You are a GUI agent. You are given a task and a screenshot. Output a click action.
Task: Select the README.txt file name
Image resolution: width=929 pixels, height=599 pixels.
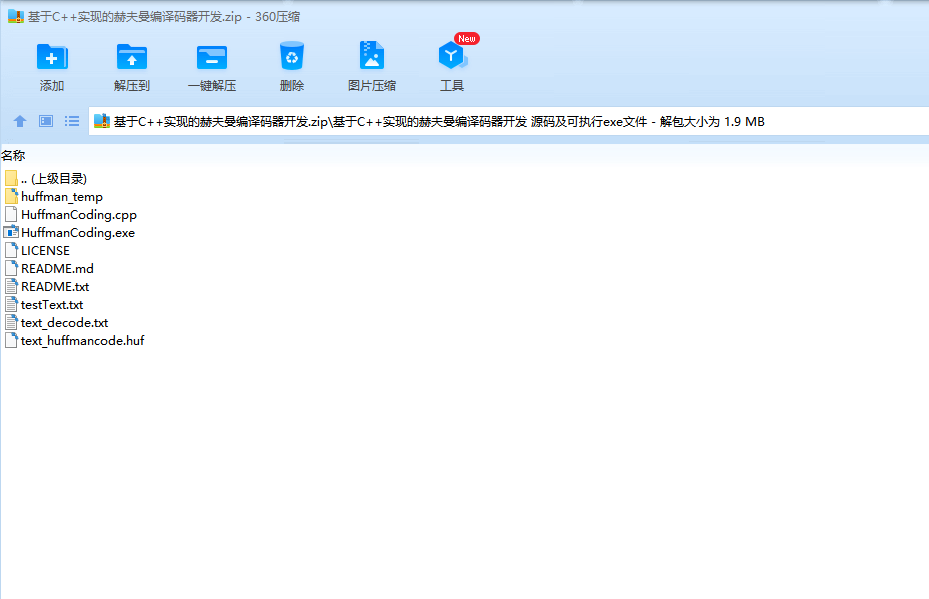[55, 287]
